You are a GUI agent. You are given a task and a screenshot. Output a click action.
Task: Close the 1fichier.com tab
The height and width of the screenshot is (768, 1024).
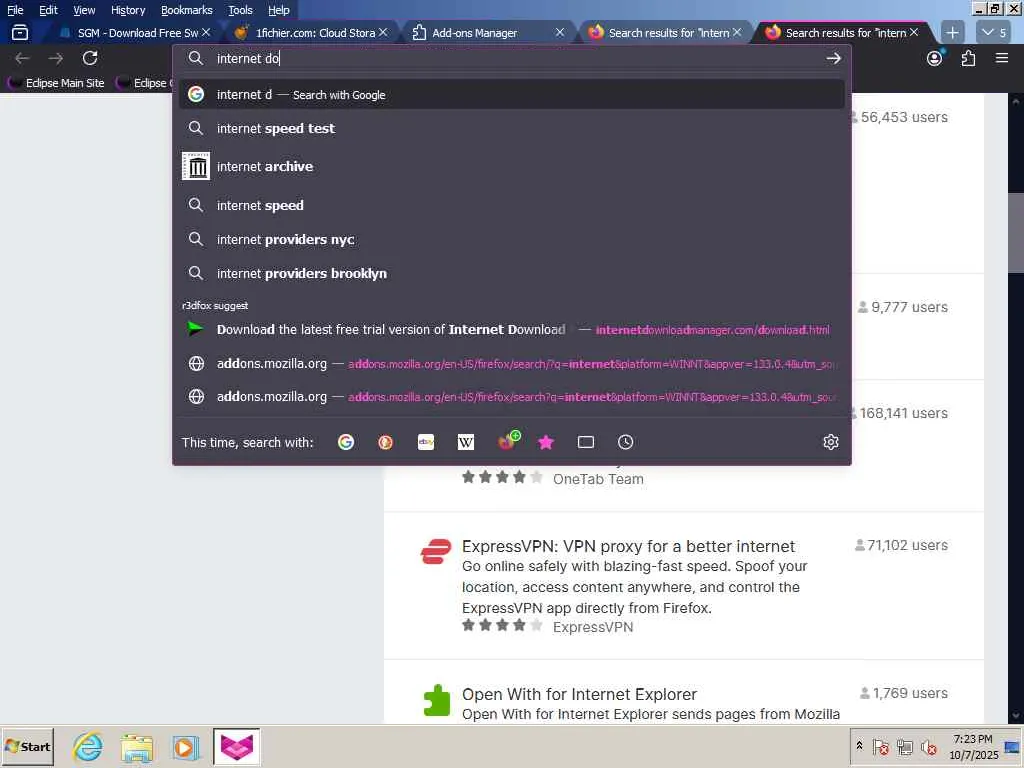click(383, 32)
